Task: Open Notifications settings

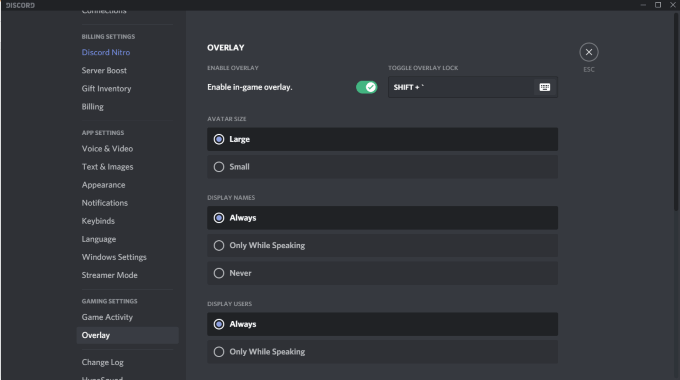Action: pyautogui.click(x=105, y=203)
